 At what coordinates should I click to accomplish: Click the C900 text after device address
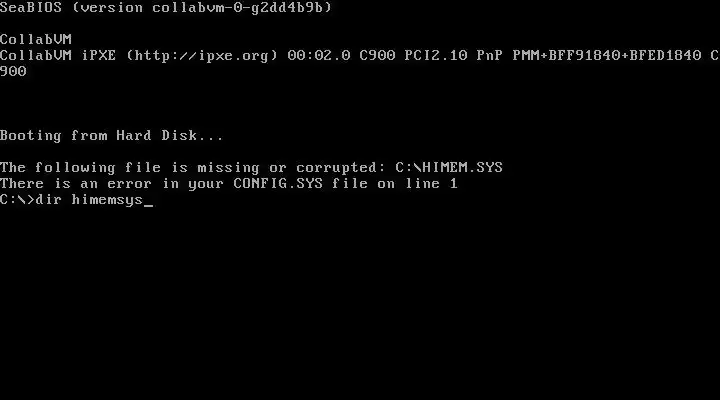click(x=377, y=56)
